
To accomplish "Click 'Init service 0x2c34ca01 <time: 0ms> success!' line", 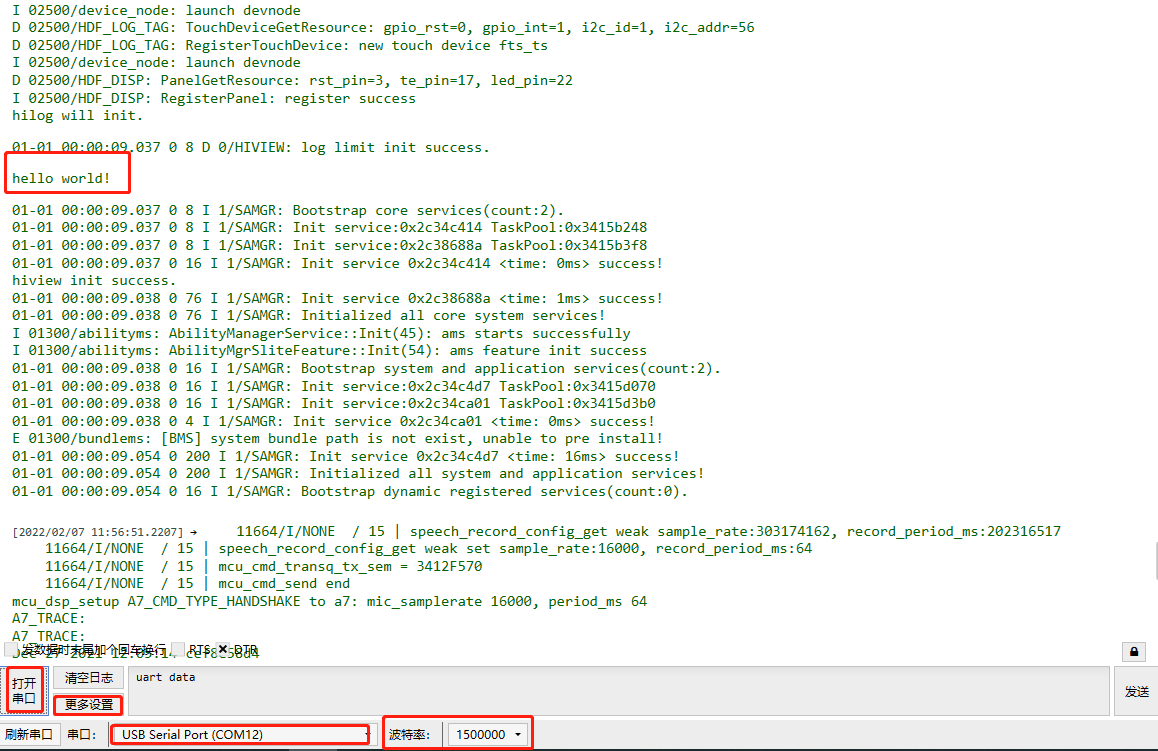I will [333, 421].
